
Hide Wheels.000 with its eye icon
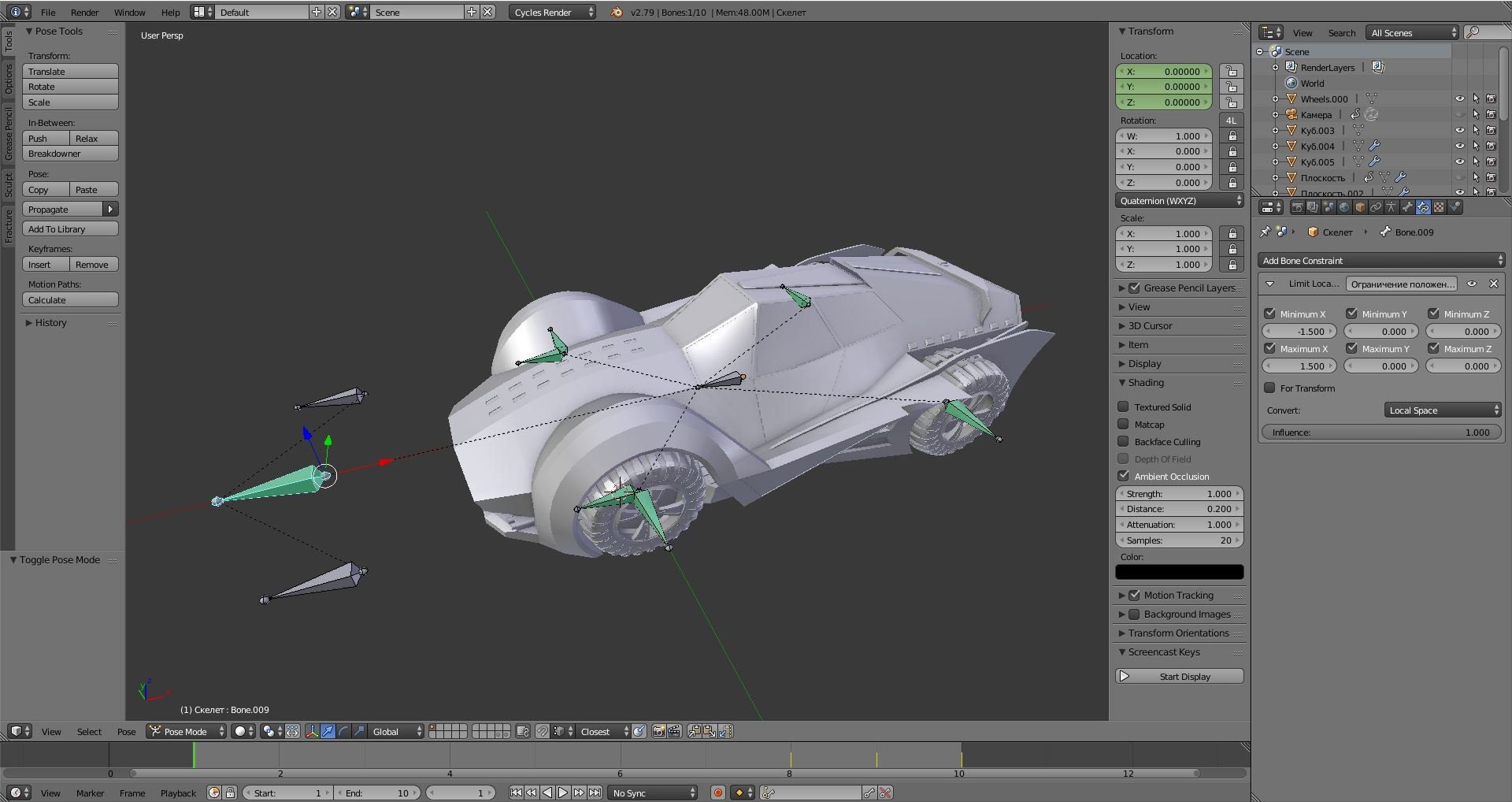[1459, 98]
